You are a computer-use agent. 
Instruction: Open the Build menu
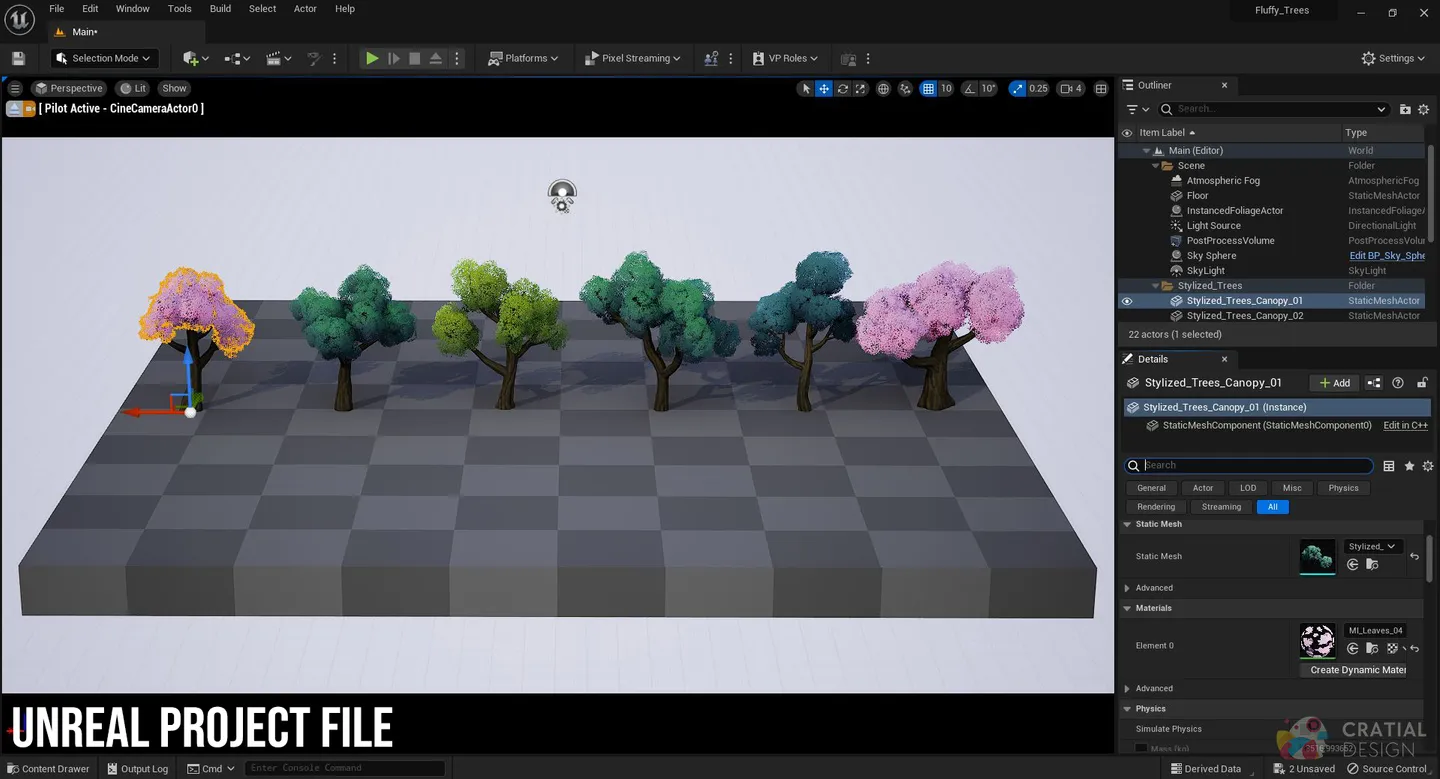(220, 8)
